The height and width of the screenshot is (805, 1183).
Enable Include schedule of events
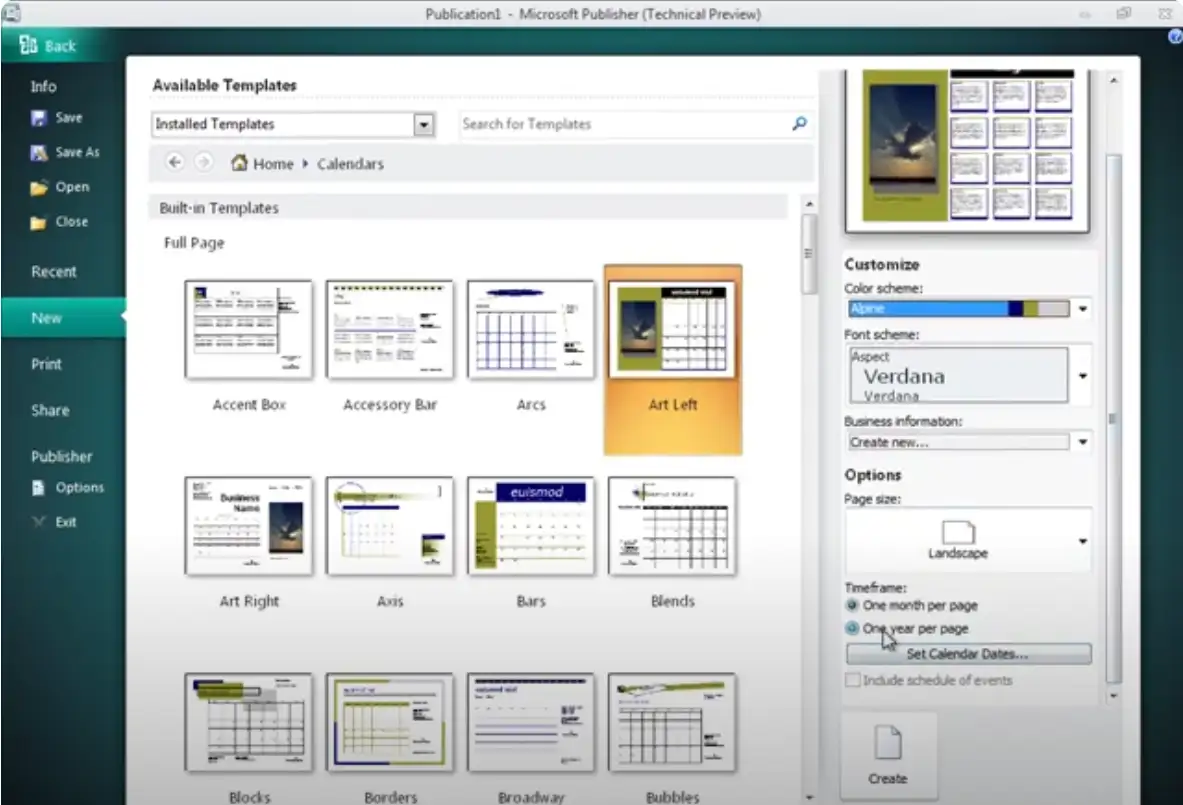pos(853,680)
